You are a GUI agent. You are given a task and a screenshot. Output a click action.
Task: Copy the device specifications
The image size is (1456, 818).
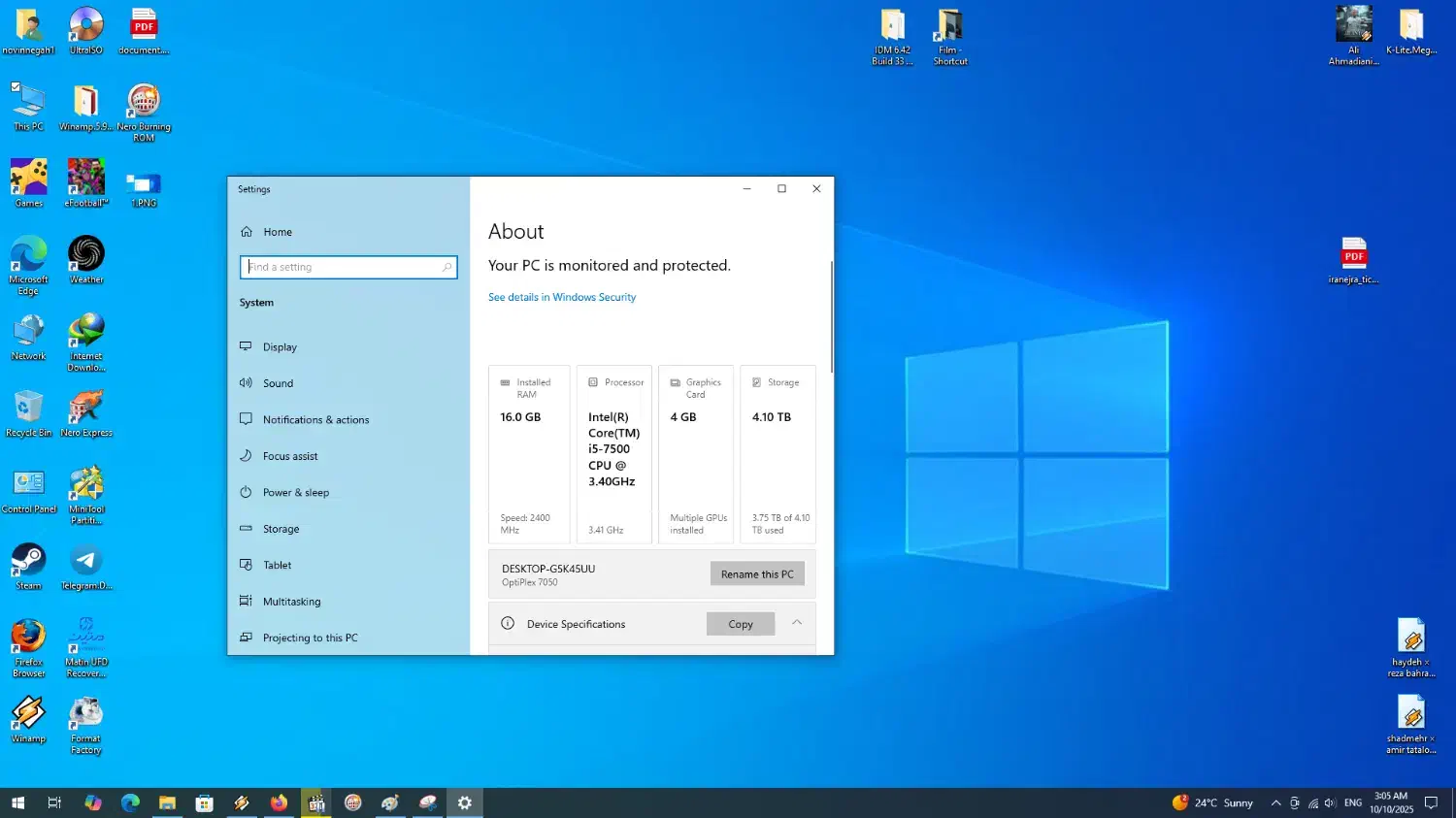(x=740, y=624)
